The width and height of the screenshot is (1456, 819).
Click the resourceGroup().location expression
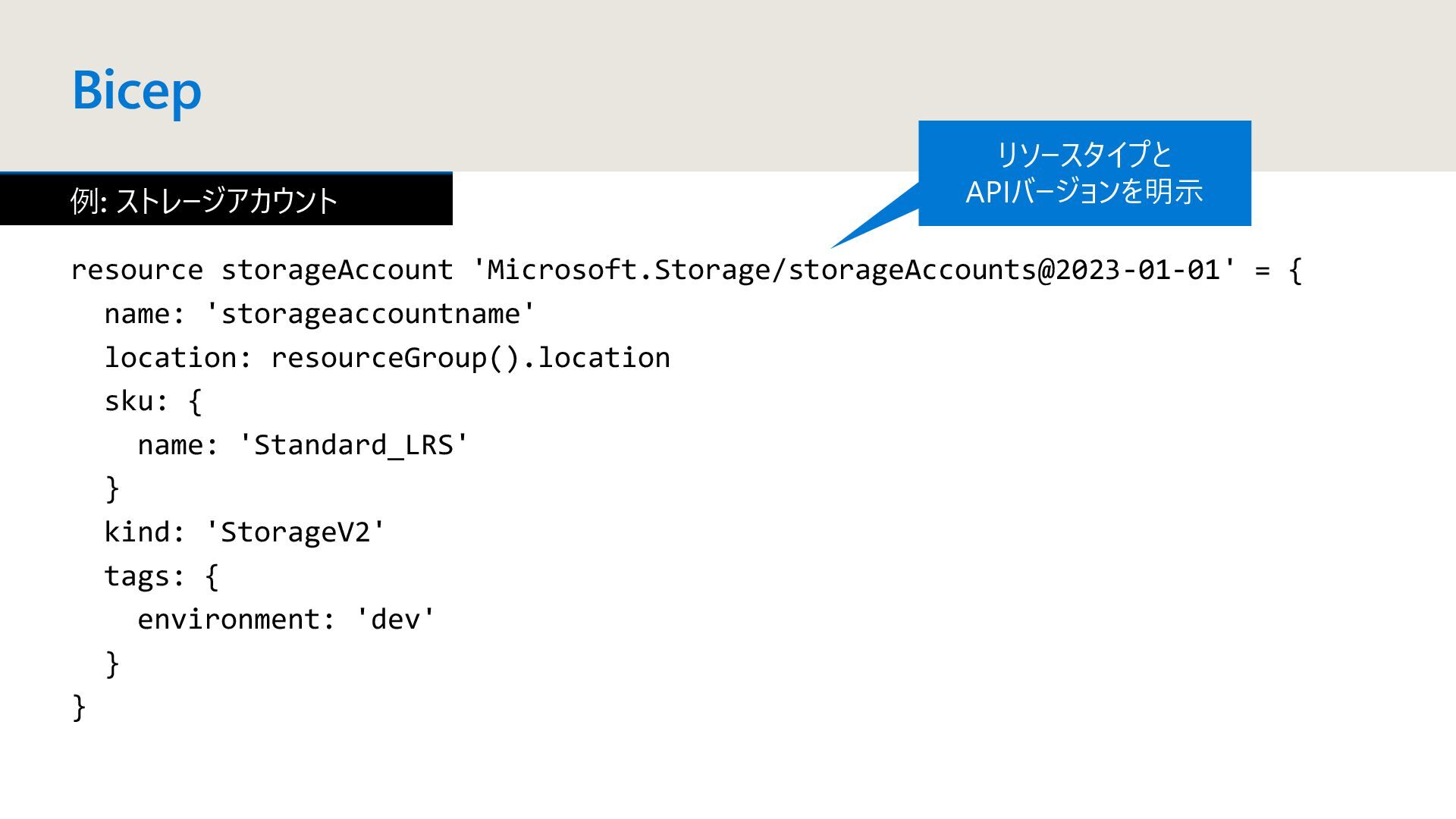point(470,358)
